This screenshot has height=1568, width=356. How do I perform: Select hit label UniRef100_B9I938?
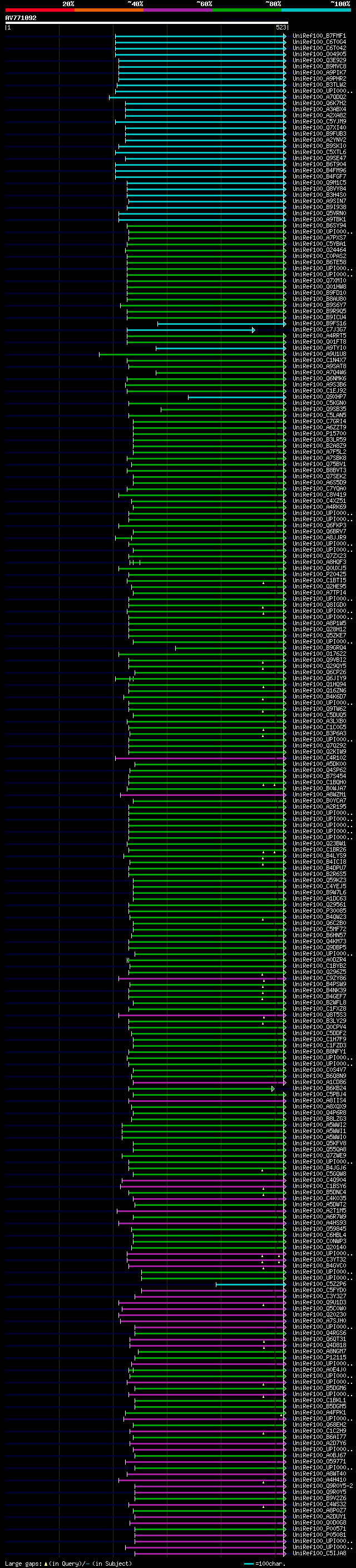pos(319,207)
